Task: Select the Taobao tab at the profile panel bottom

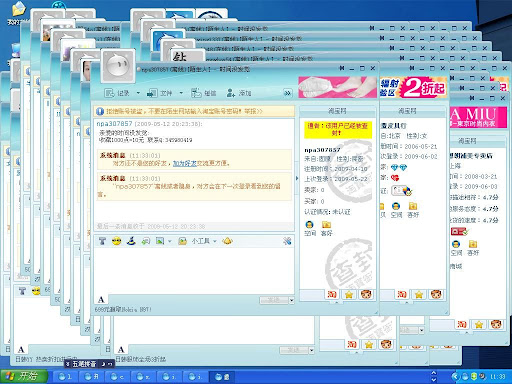Action: point(333,294)
